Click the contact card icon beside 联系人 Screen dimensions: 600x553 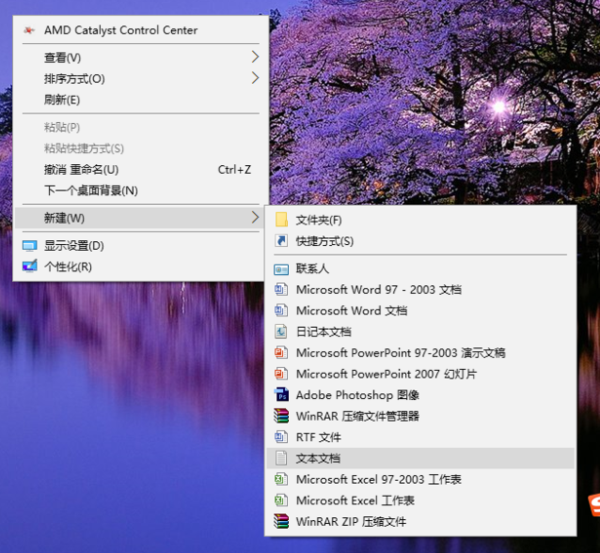coord(281,269)
